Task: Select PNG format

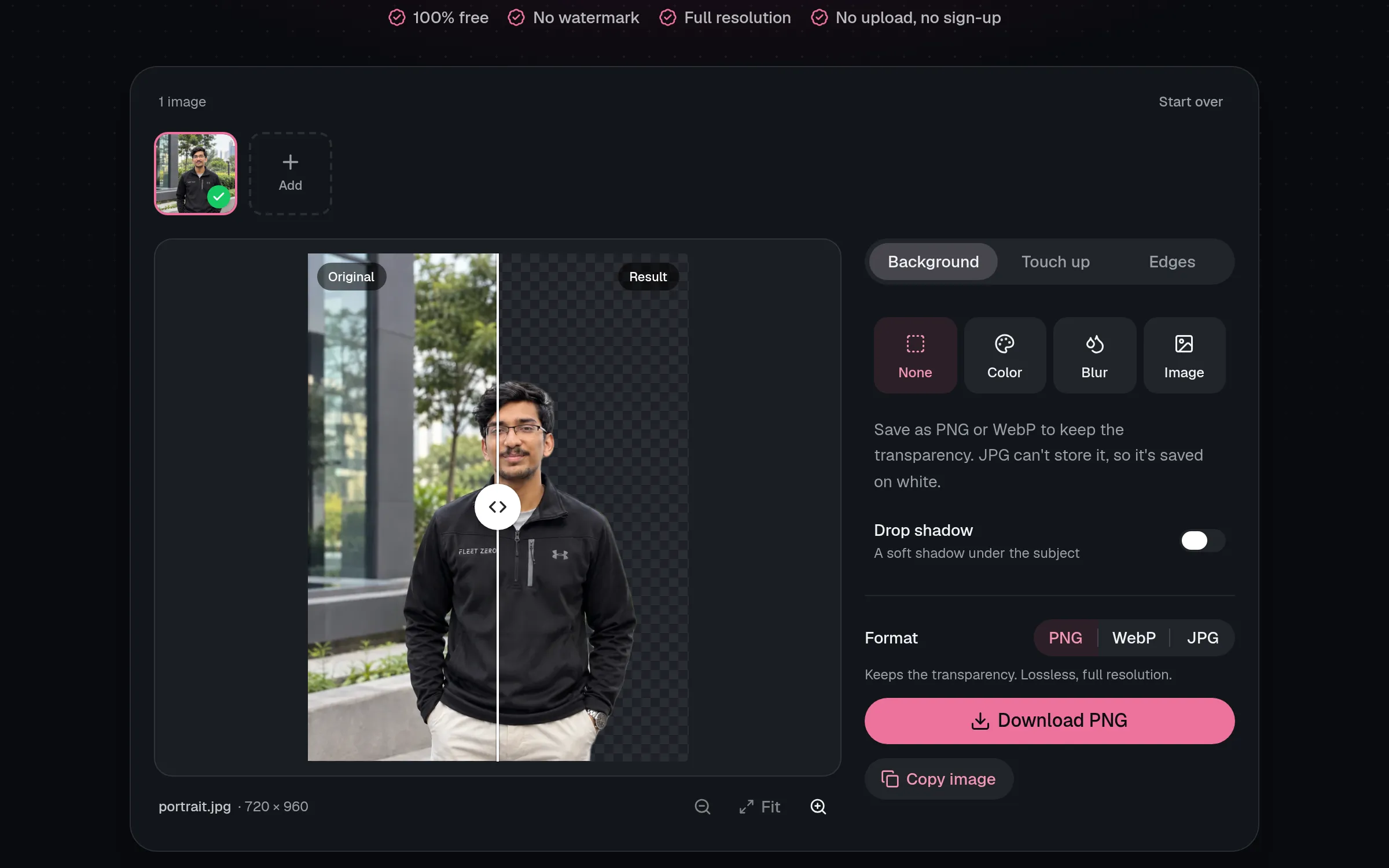Action: click(1065, 638)
